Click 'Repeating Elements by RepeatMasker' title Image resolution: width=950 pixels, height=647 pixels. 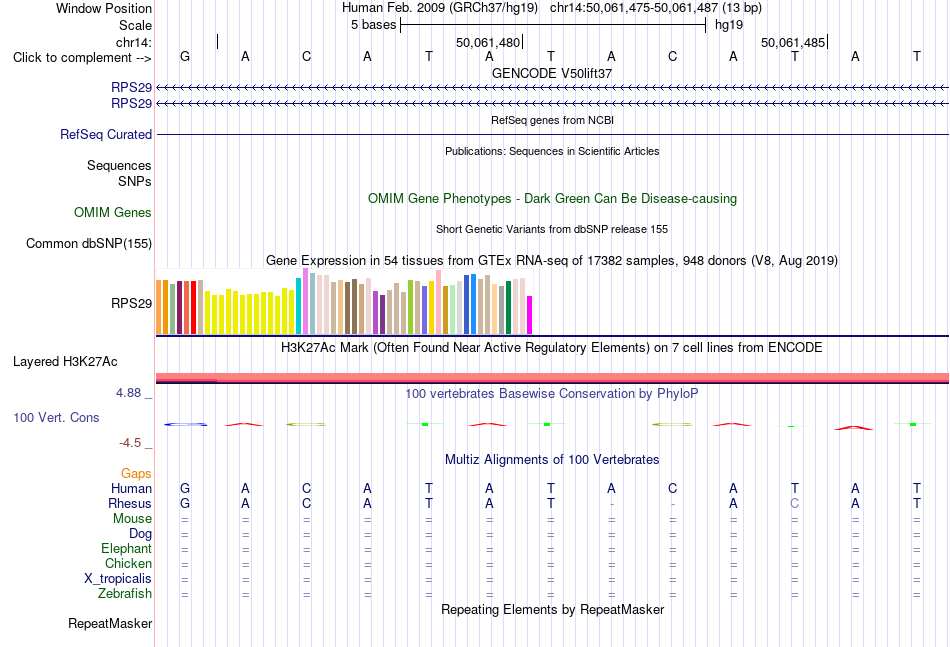pyautogui.click(x=552, y=609)
